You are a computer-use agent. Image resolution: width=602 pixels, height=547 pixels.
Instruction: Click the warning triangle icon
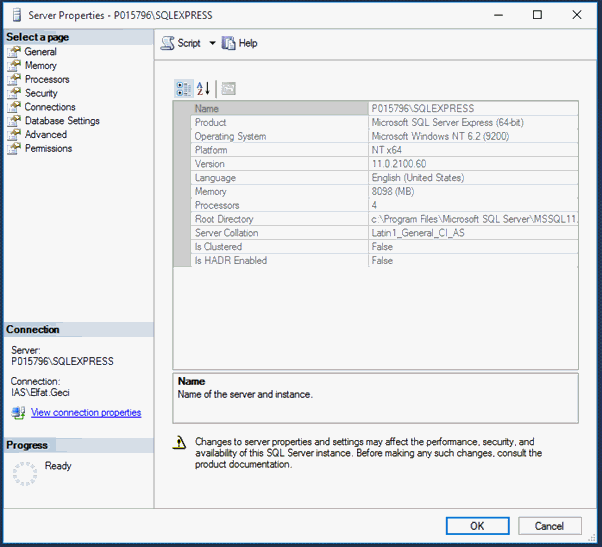(x=179, y=443)
